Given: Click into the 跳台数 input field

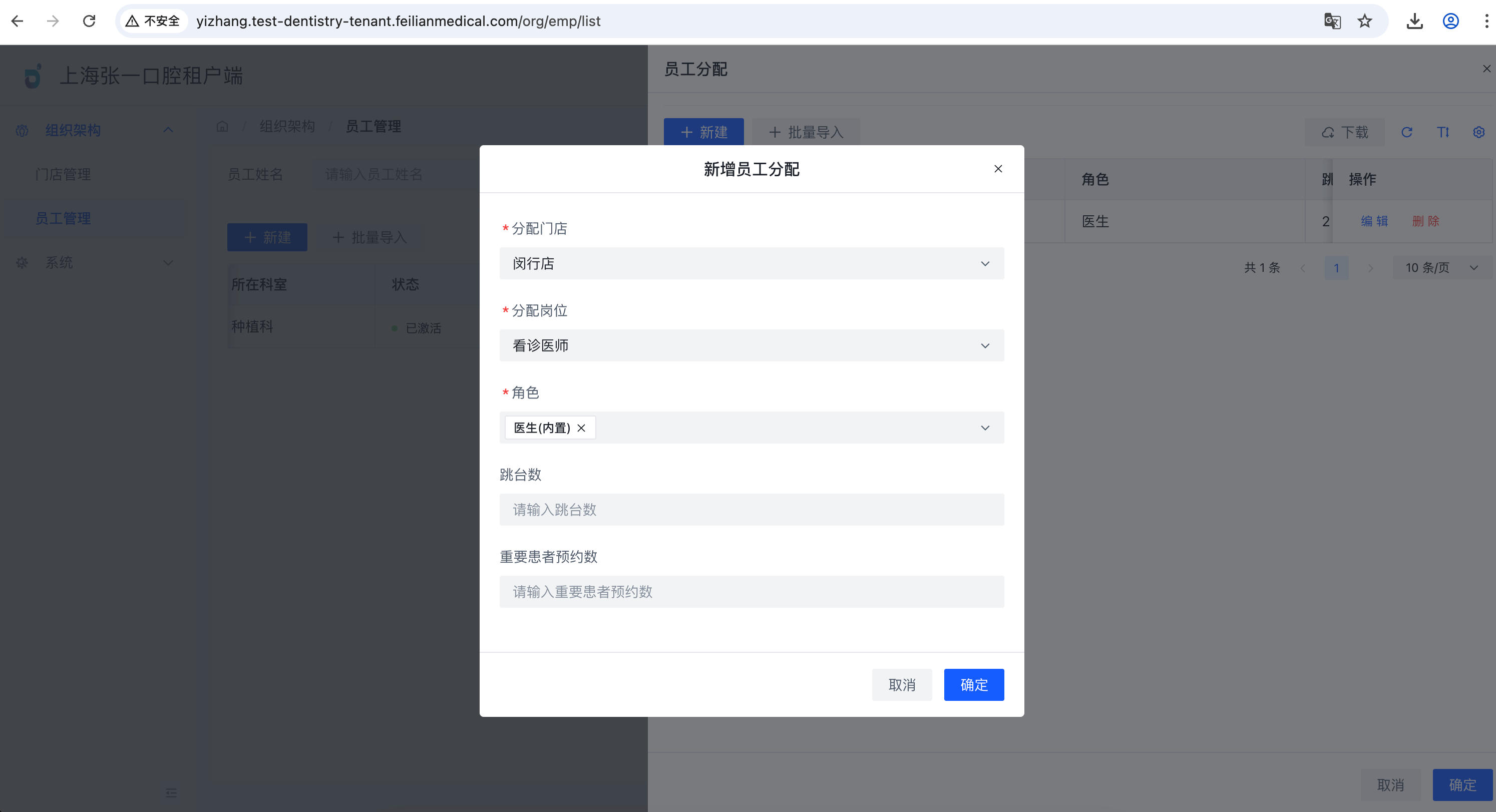Looking at the screenshot, I should 752,510.
